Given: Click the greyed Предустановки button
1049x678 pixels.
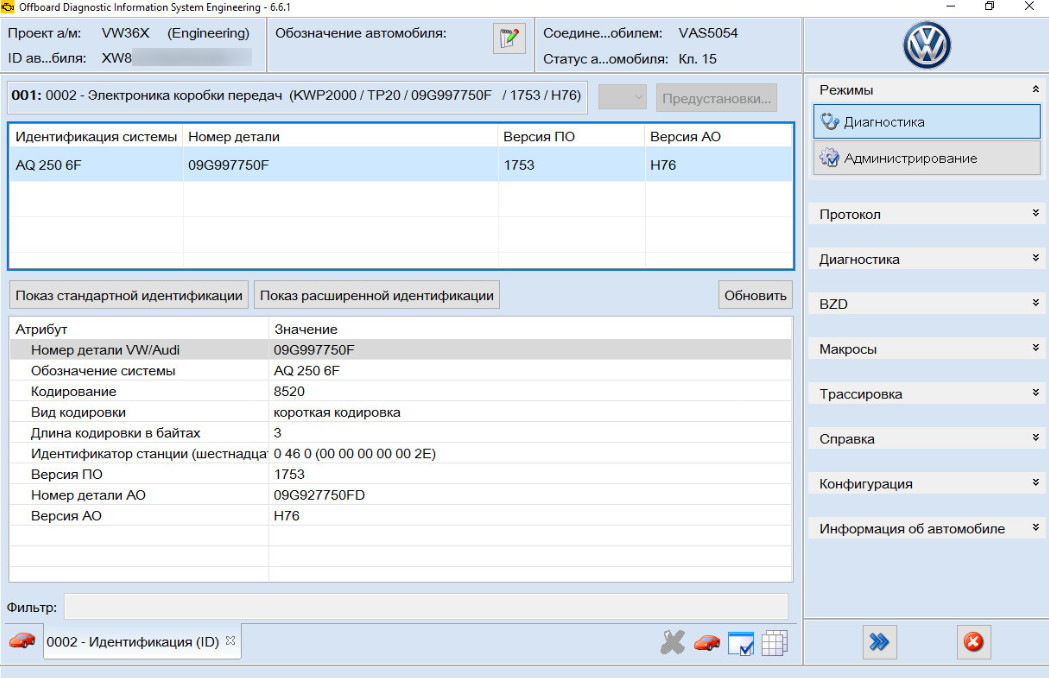Looking at the screenshot, I should pos(717,98).
